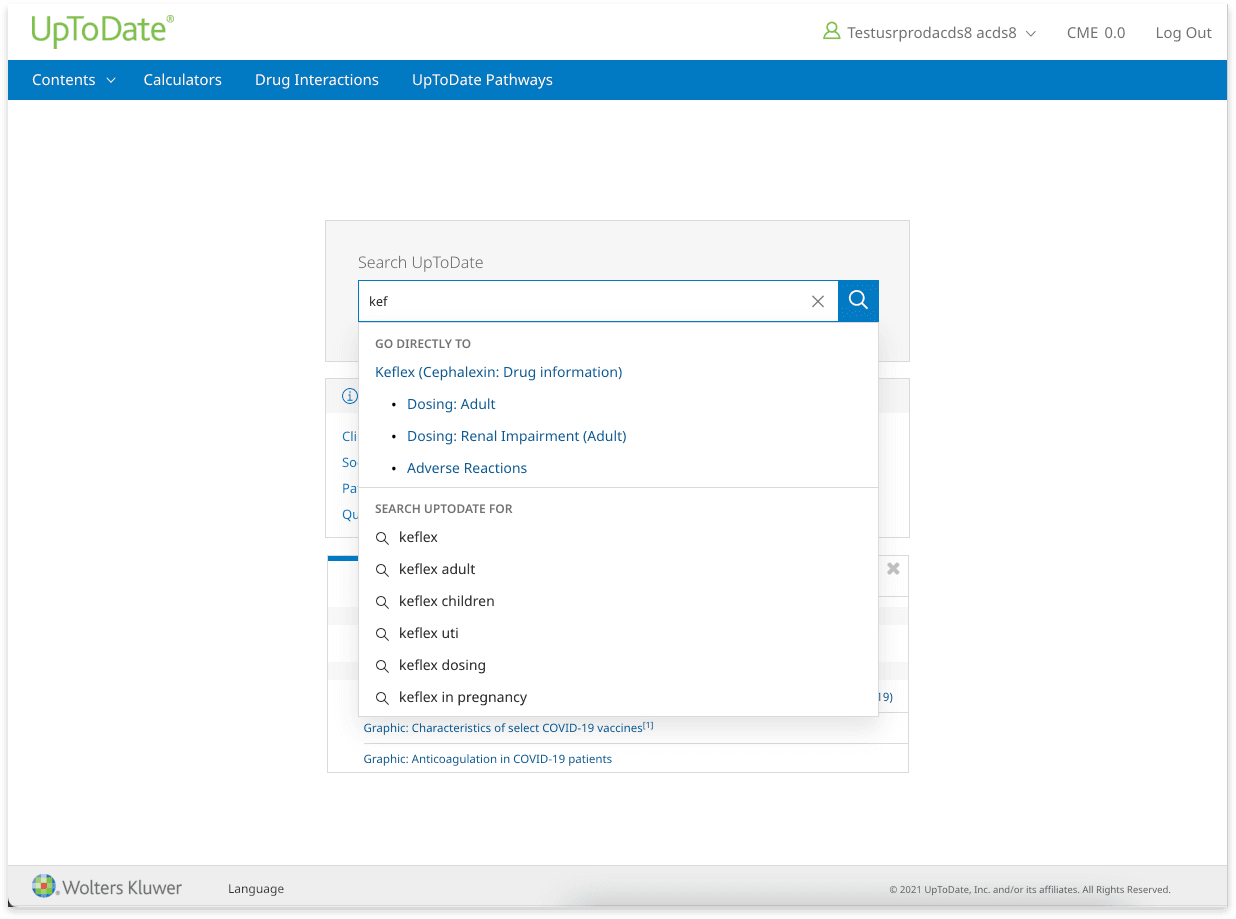Image resolution: width=1236 pixels, height=919 pixels.
Task: Click the user profile icon
Action: (831, 32)
